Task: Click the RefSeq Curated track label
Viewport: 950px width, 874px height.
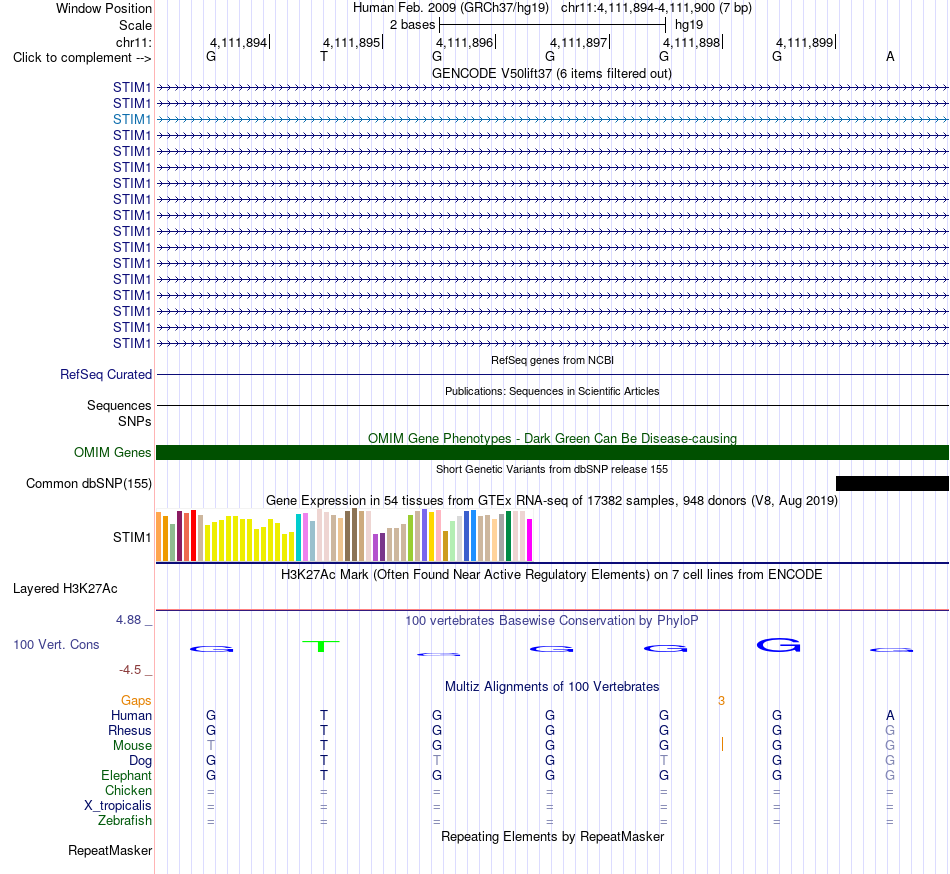Action: click(106, 374)
